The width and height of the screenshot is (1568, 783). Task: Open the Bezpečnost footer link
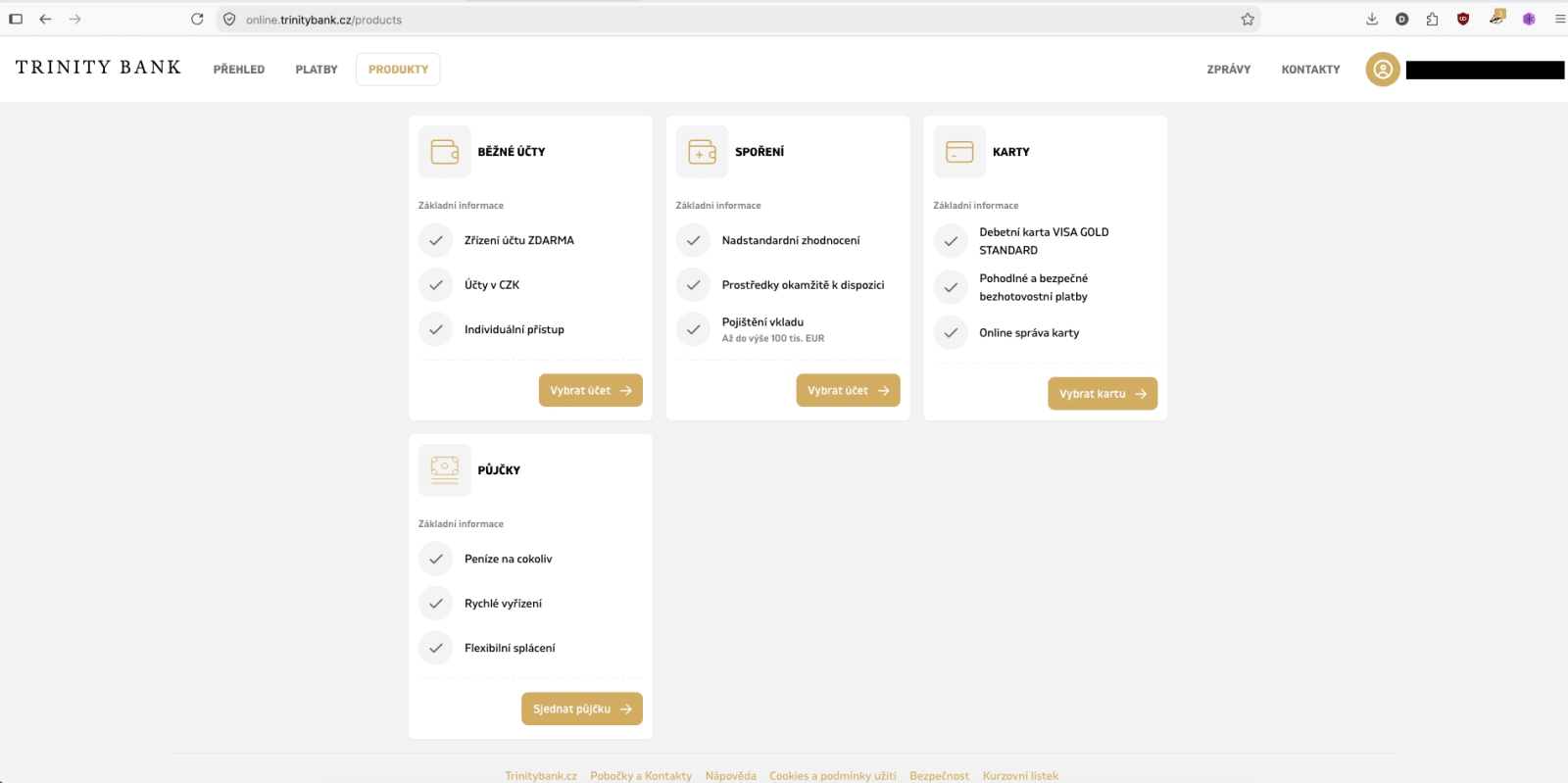tap(939, 776)
